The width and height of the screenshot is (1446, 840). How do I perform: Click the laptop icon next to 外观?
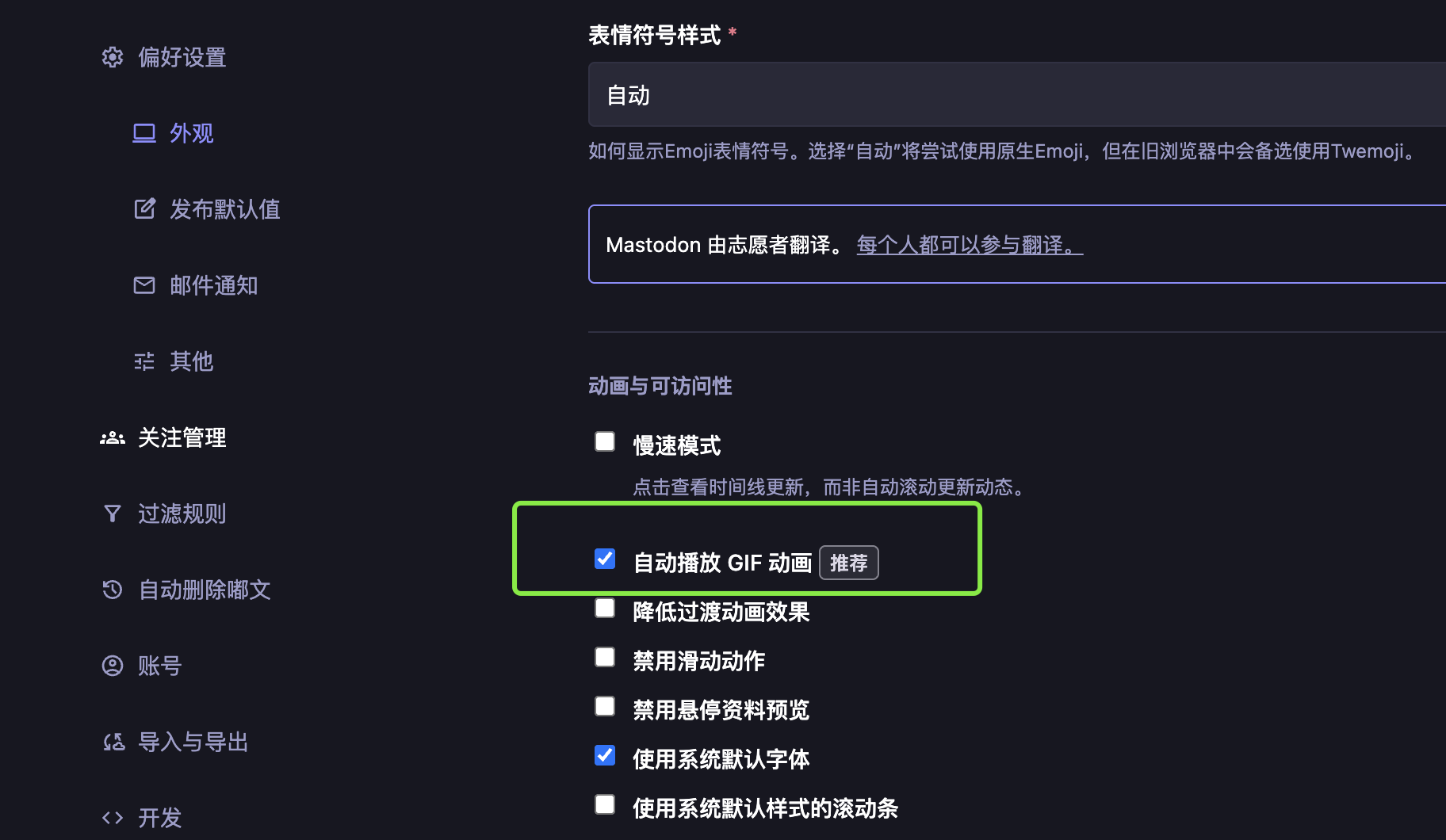pos(144,133)
